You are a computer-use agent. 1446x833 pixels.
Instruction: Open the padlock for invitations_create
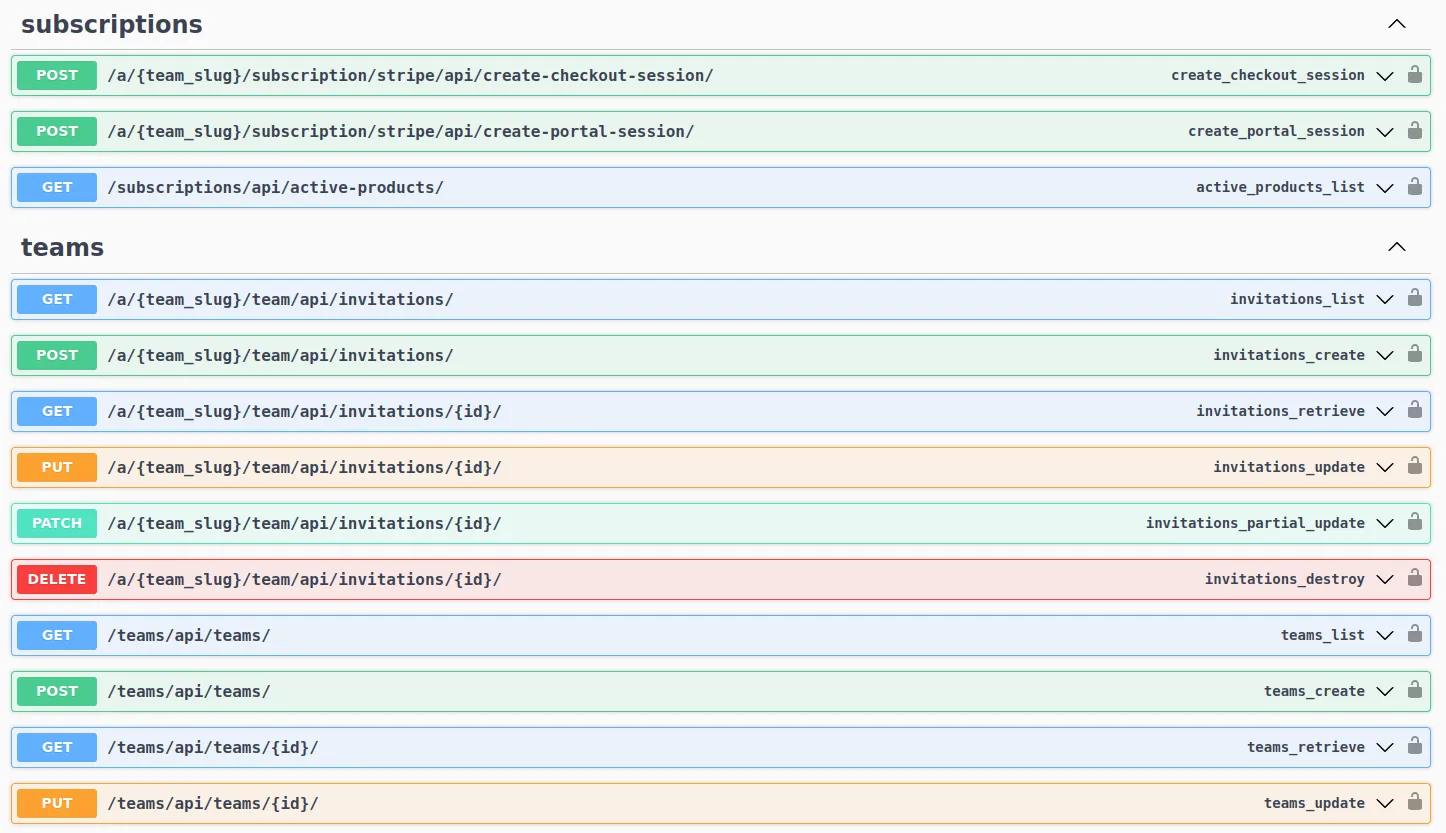[x=1415, y=354]
